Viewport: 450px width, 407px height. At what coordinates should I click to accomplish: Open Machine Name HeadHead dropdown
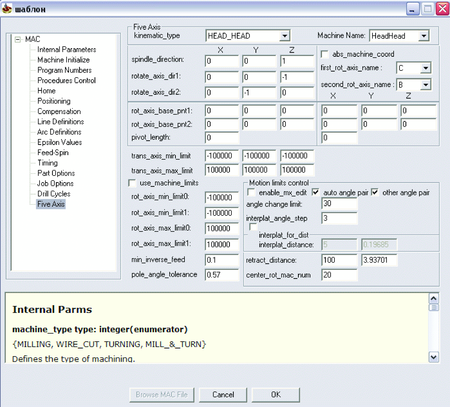click(x=423, y=36)
